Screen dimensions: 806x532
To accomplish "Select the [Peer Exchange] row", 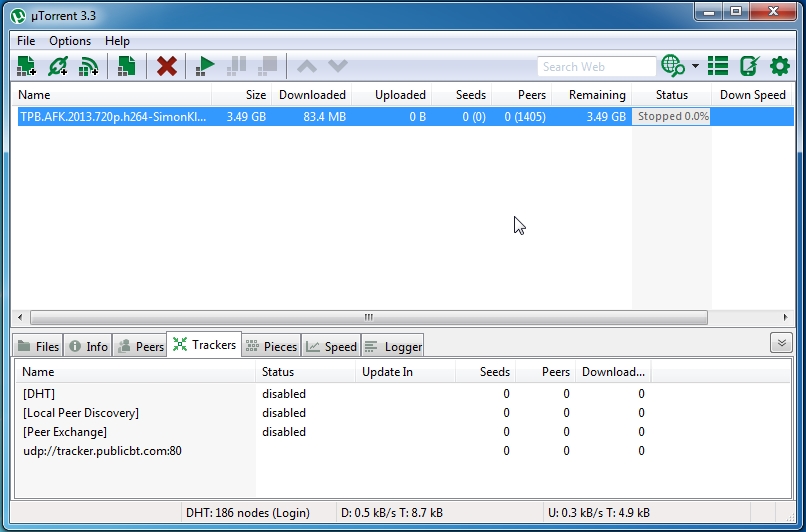I will coord(402,432).
